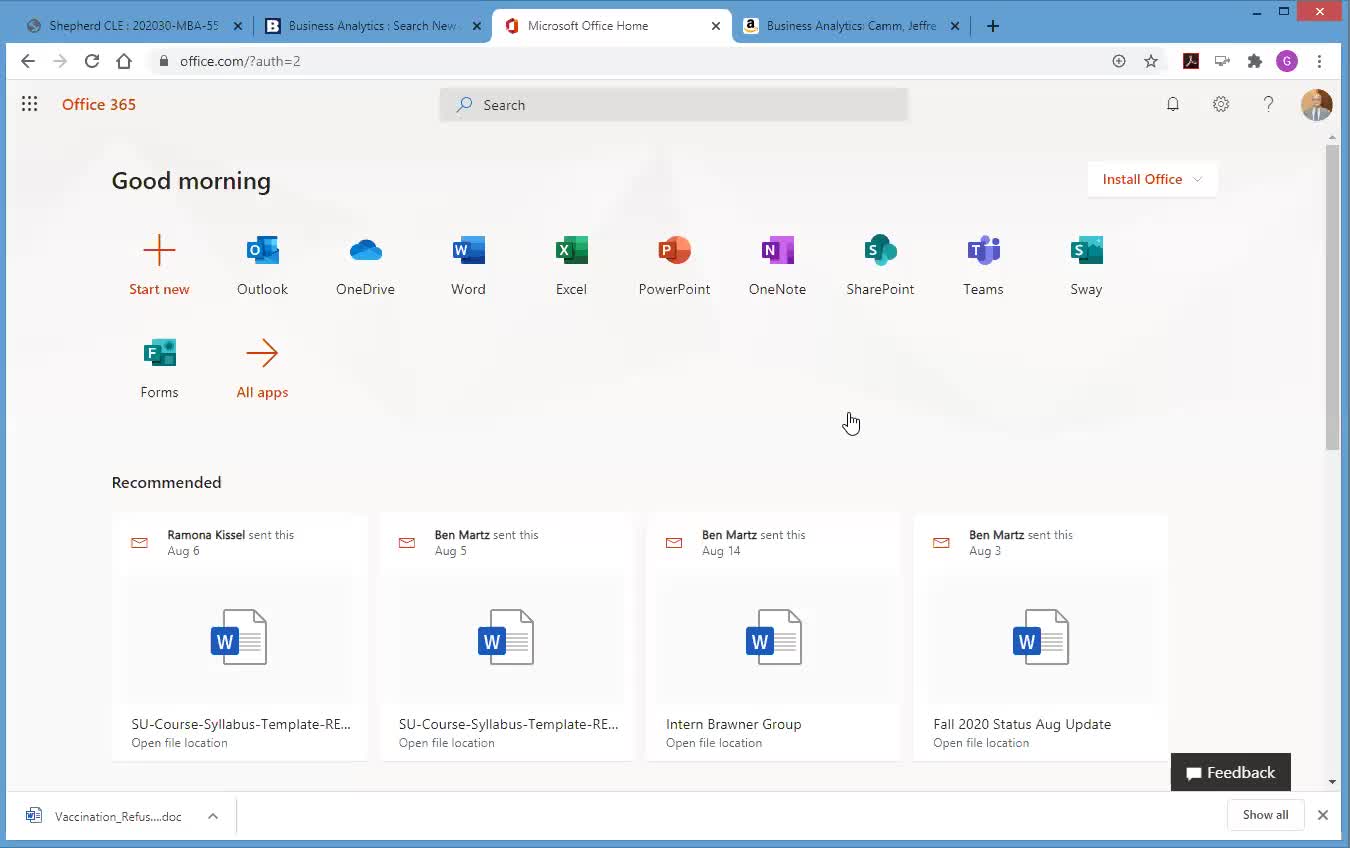The height and width of the screenshot is (848, 1350).
Task: Click the install/add to desktop icon in address bar
Action: coord(1119,61)
